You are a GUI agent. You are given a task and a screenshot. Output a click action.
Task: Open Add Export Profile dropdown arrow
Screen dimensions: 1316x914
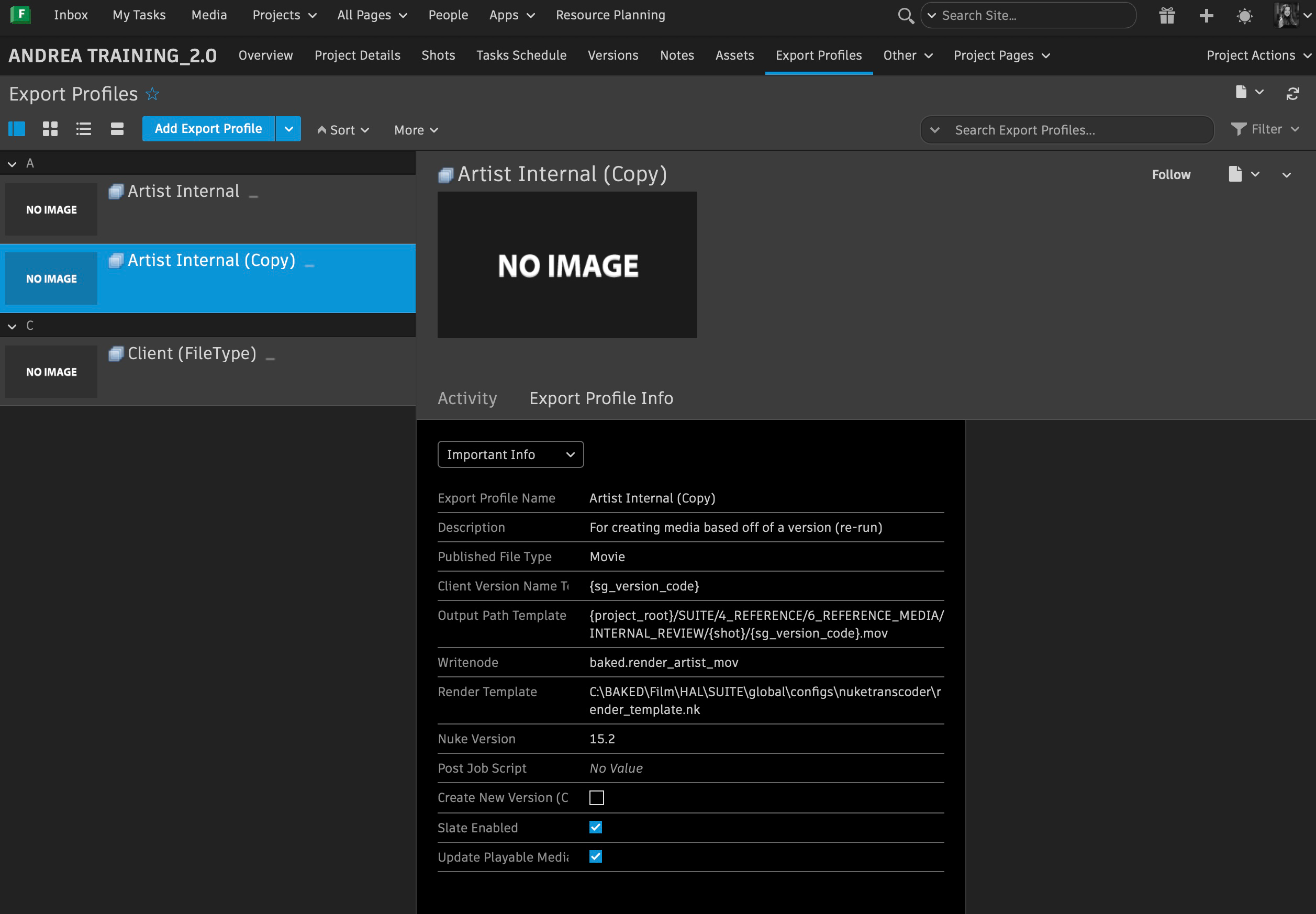(x=288, y=129)
